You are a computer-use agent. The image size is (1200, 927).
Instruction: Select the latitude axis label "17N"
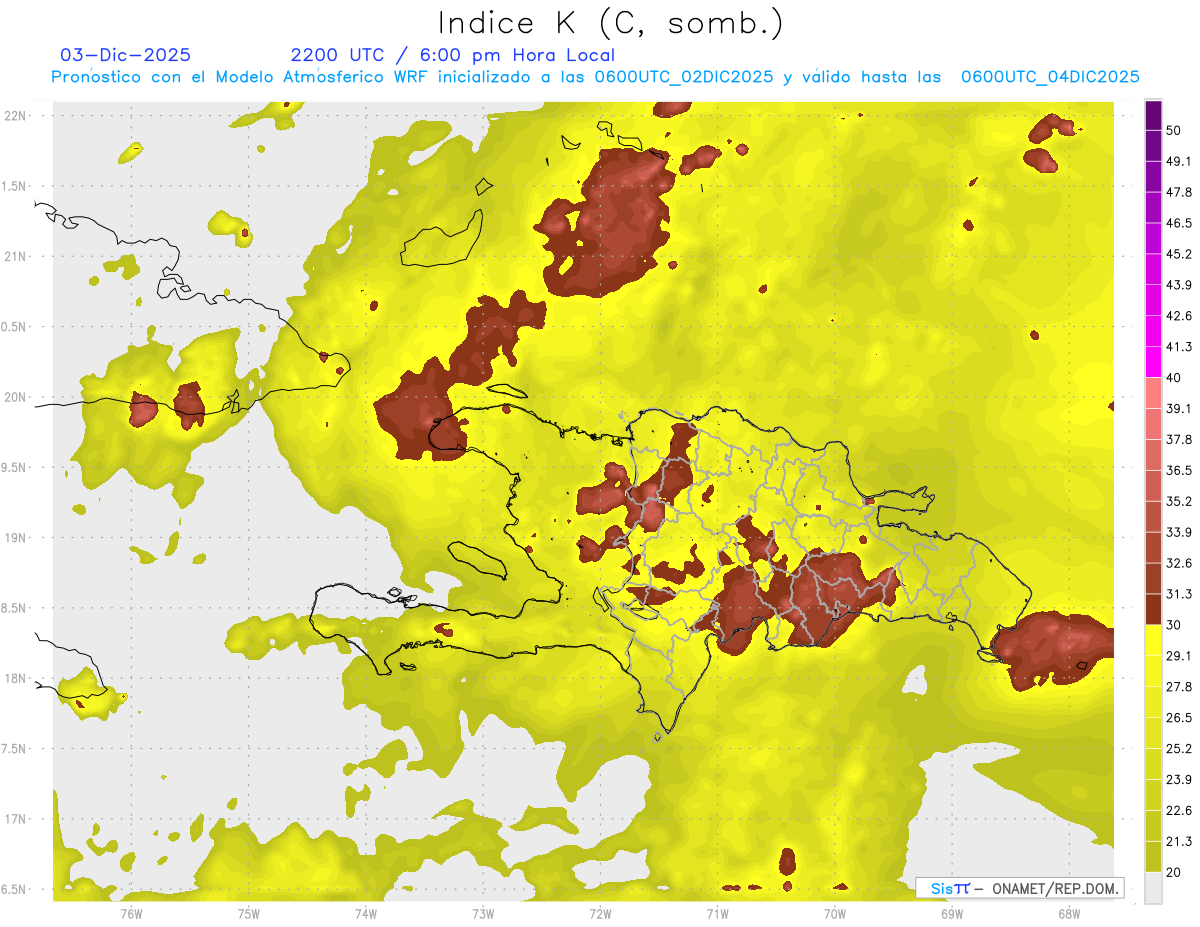pyautogui.click(x=17, y=819)
